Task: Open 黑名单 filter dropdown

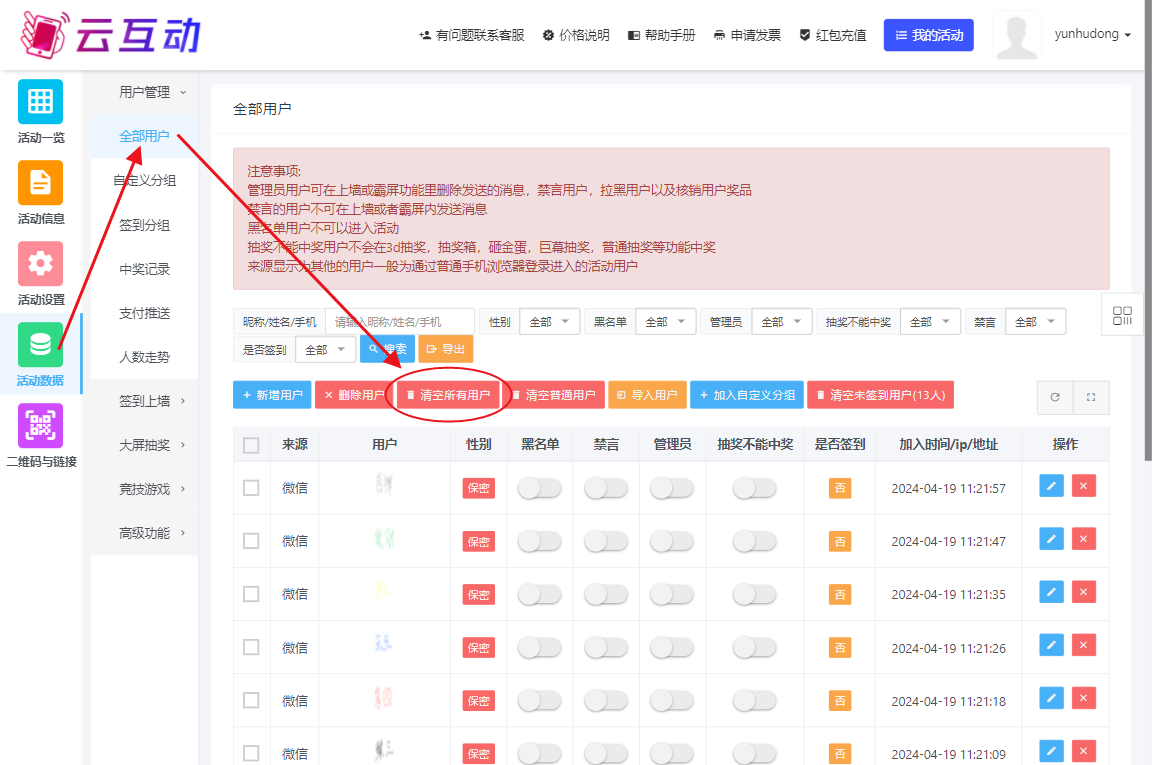Action: (666, 322)
